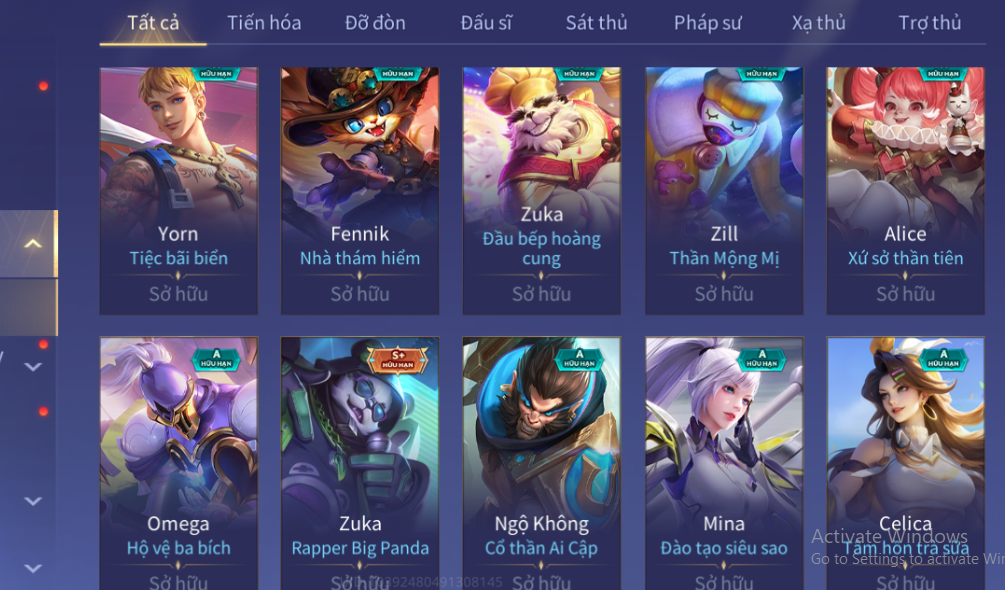Choose Zuka Đầu bếp hoàng cung skin
The height and width of the screenshot is (590, 1005).
pos(542,191)
